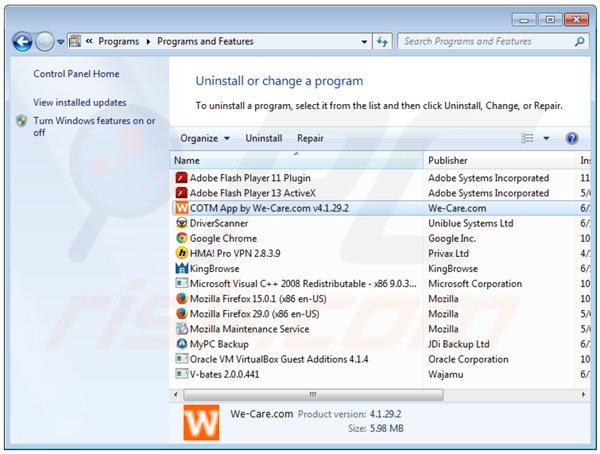Select the KingBrowse program name
This screenshot has width=600, height=454.
tap(215, 269)
